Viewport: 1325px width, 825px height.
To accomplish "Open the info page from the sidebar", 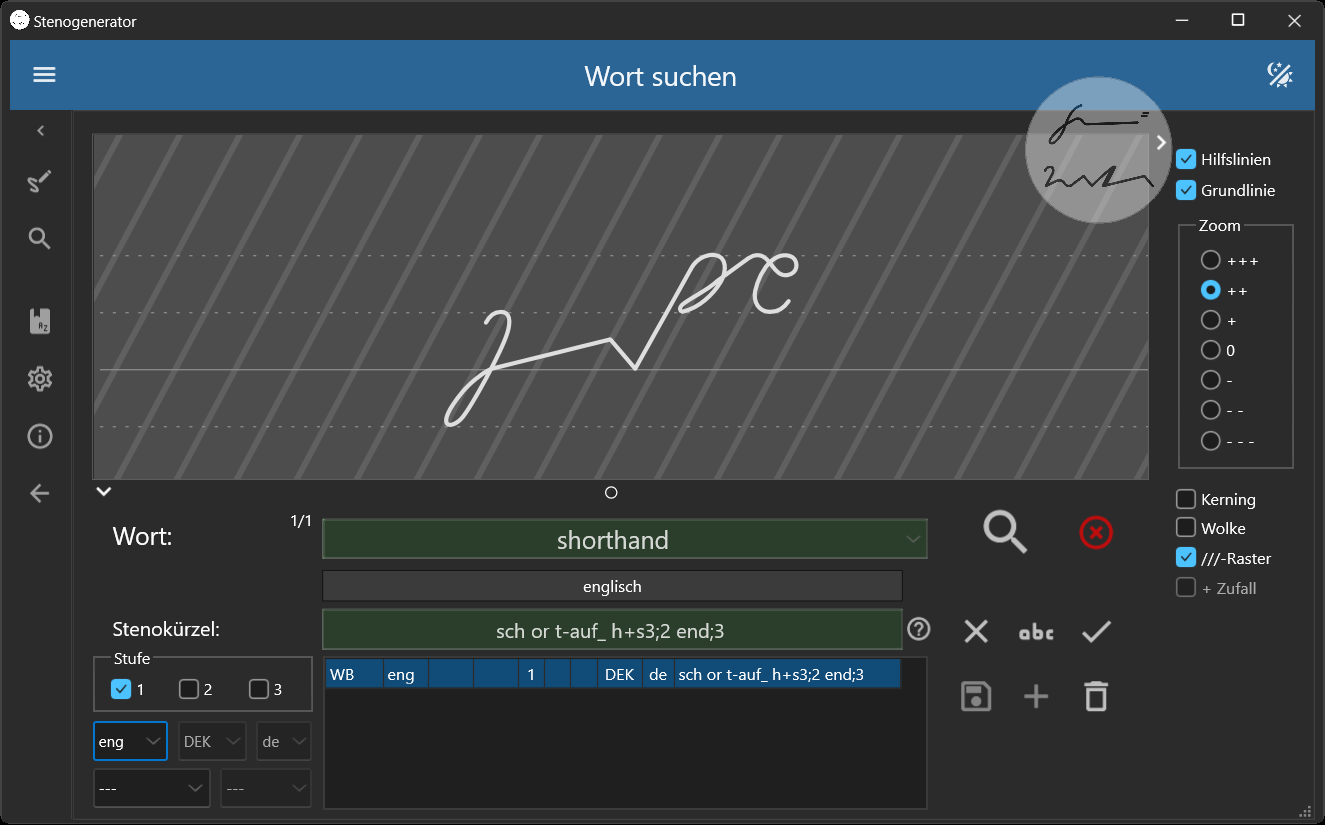I will coord(39,436).
